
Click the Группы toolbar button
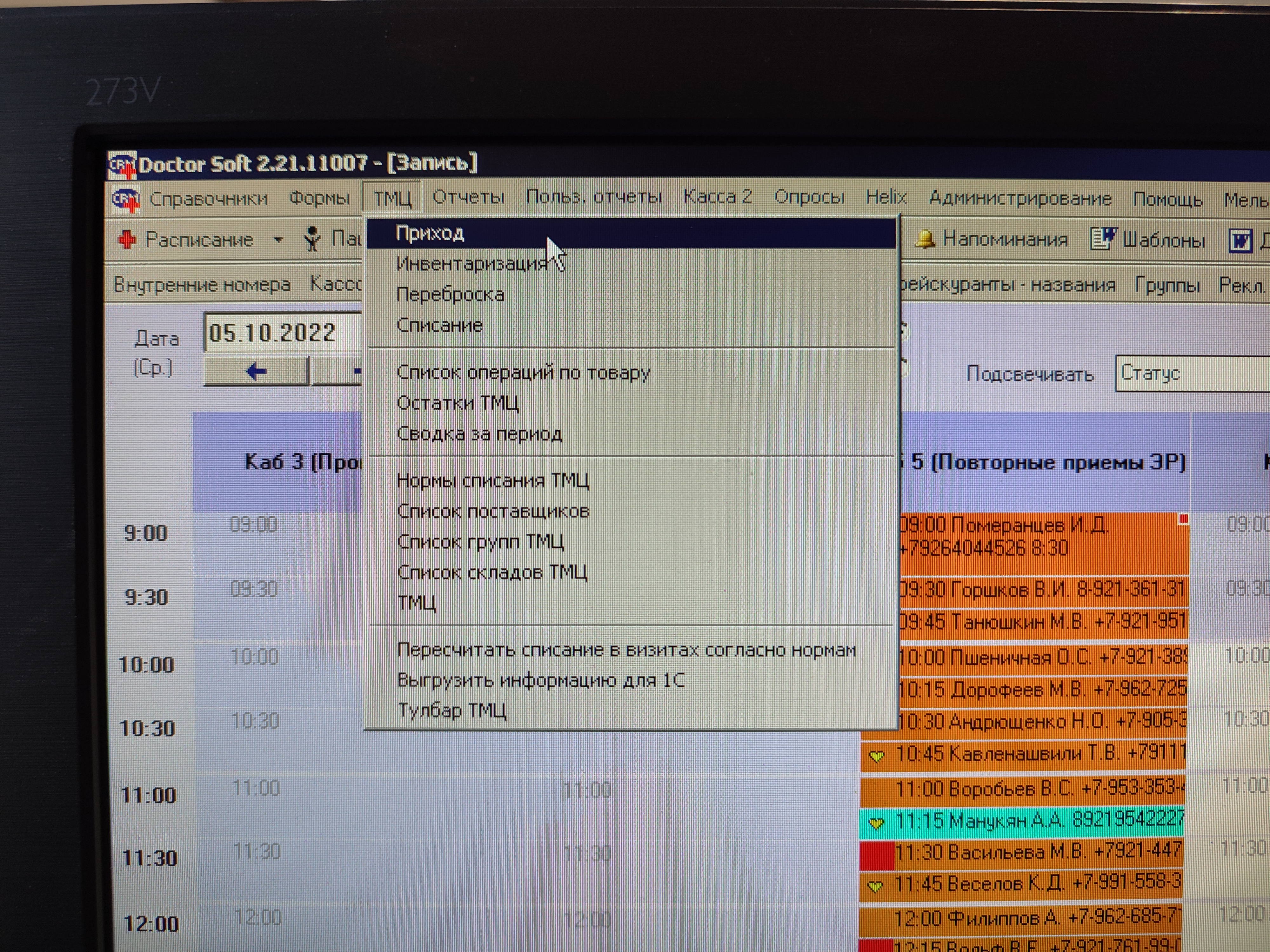[1167, 285]
